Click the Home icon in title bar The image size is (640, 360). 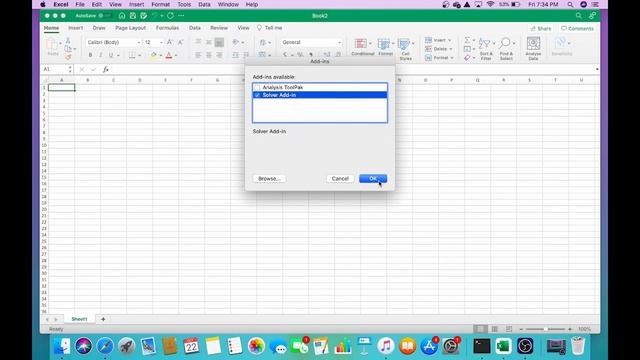tap(122, 16)
